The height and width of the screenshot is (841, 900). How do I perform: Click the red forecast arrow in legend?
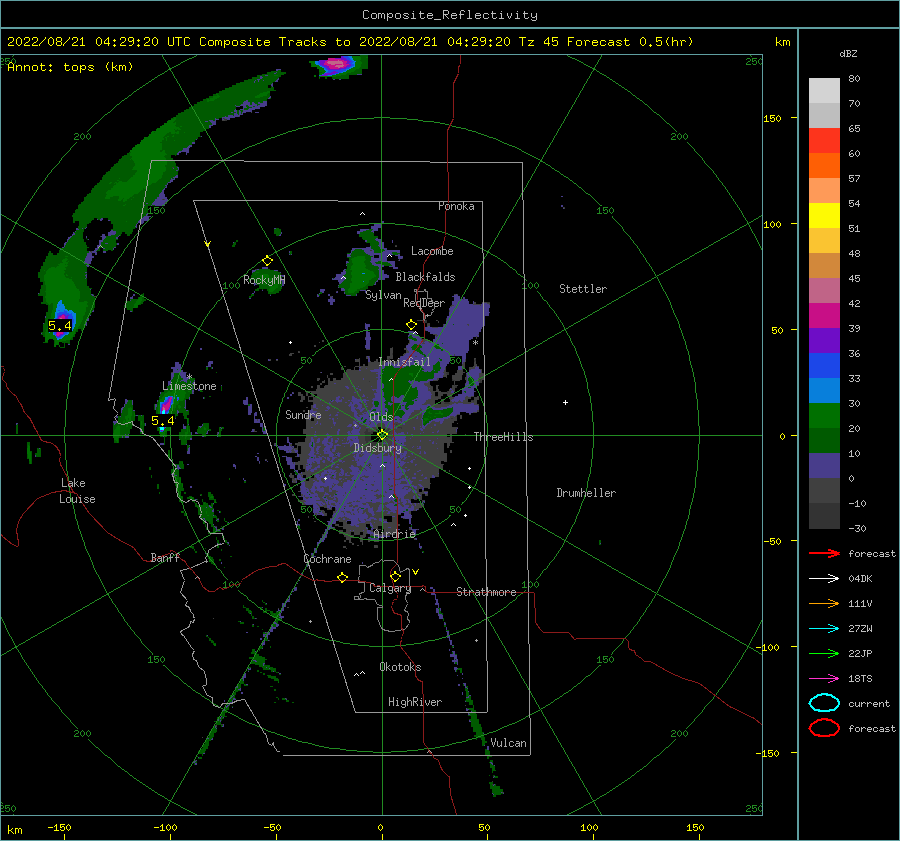coord(824,553)
